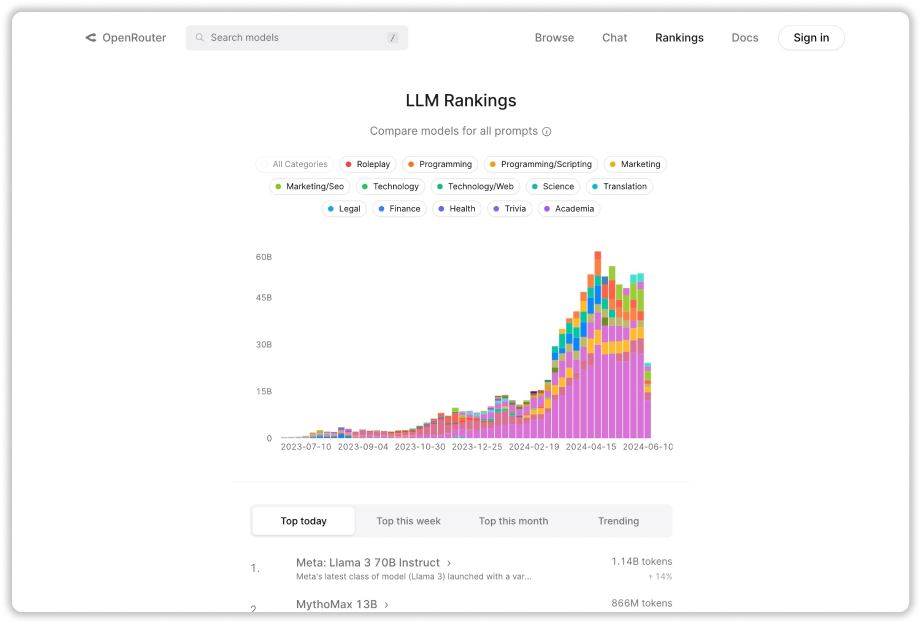The width and height of the screenshot is (922, 624).
Task: Open the Chat nav item
Action: pos(614,38)
